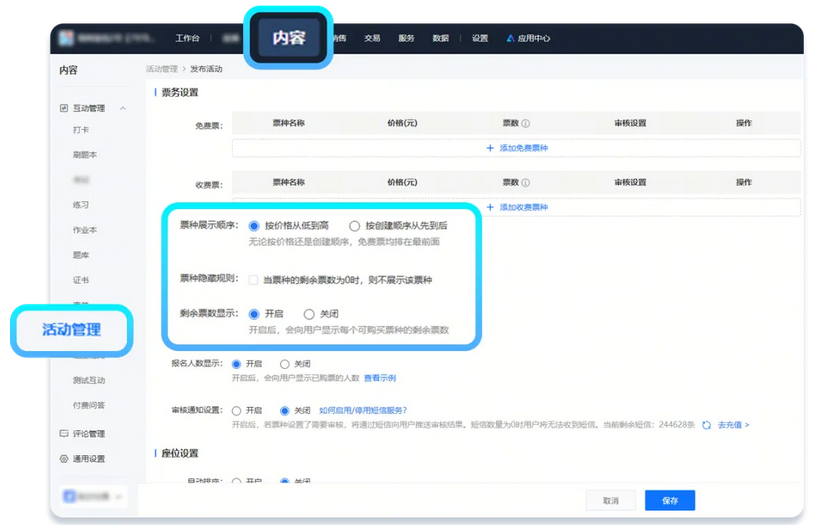Open the 交易 top menu
Image resolution: width=816 pixels, height=525 pixels.
[x=372, y=39]
